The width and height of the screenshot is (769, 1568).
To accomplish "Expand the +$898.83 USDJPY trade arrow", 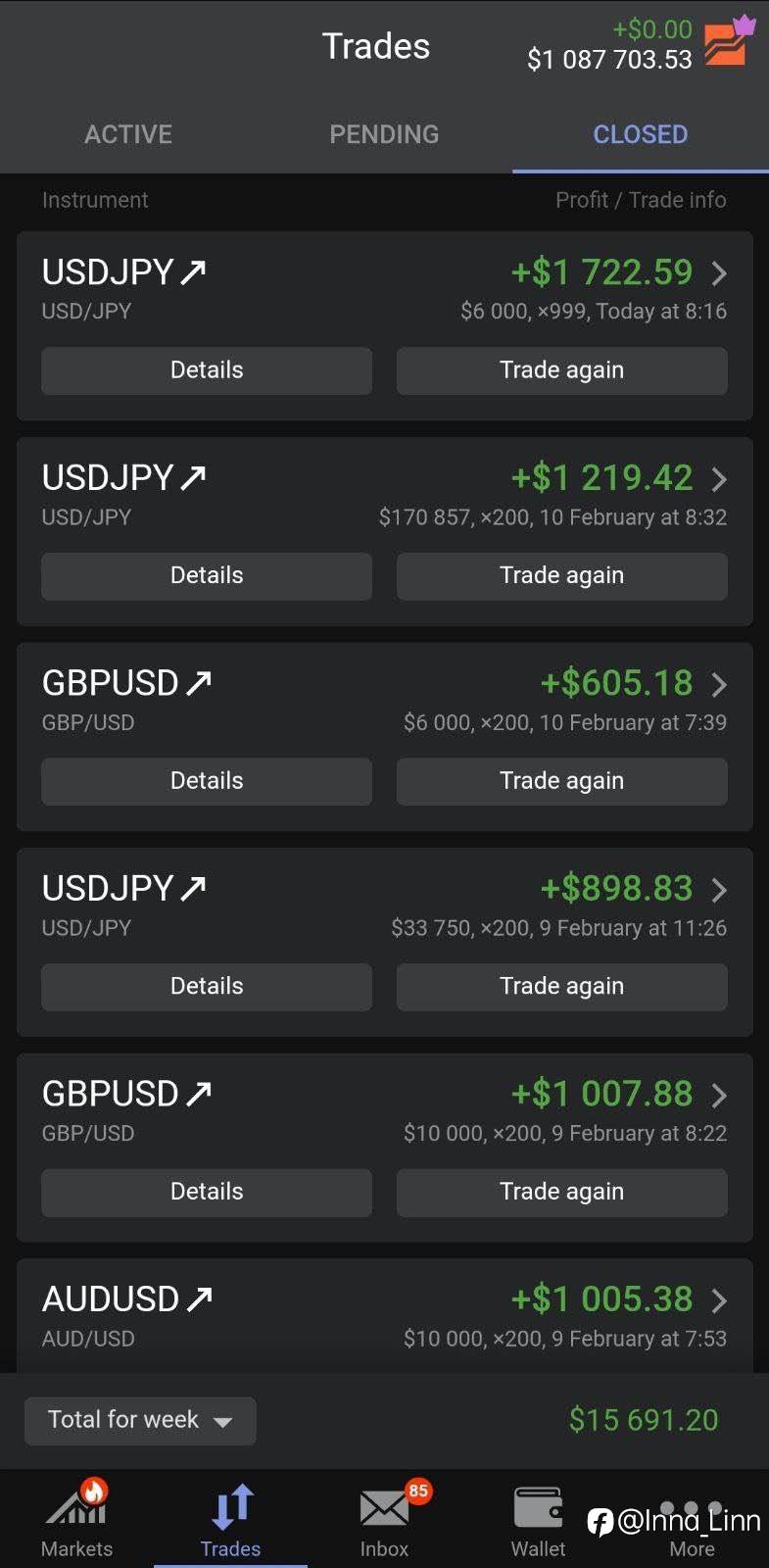I will pos(719,890).
